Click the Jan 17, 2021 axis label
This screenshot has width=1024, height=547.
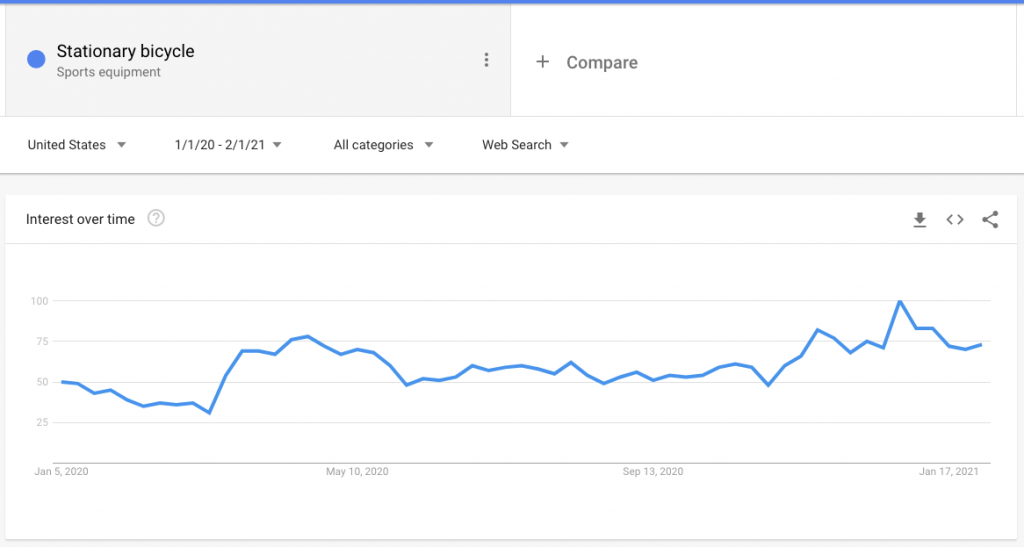tap(949, 471)
